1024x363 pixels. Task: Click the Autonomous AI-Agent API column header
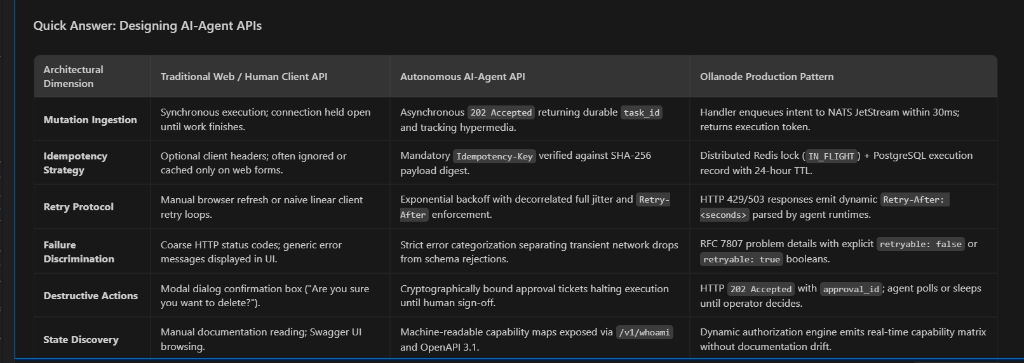click(462, 76)
